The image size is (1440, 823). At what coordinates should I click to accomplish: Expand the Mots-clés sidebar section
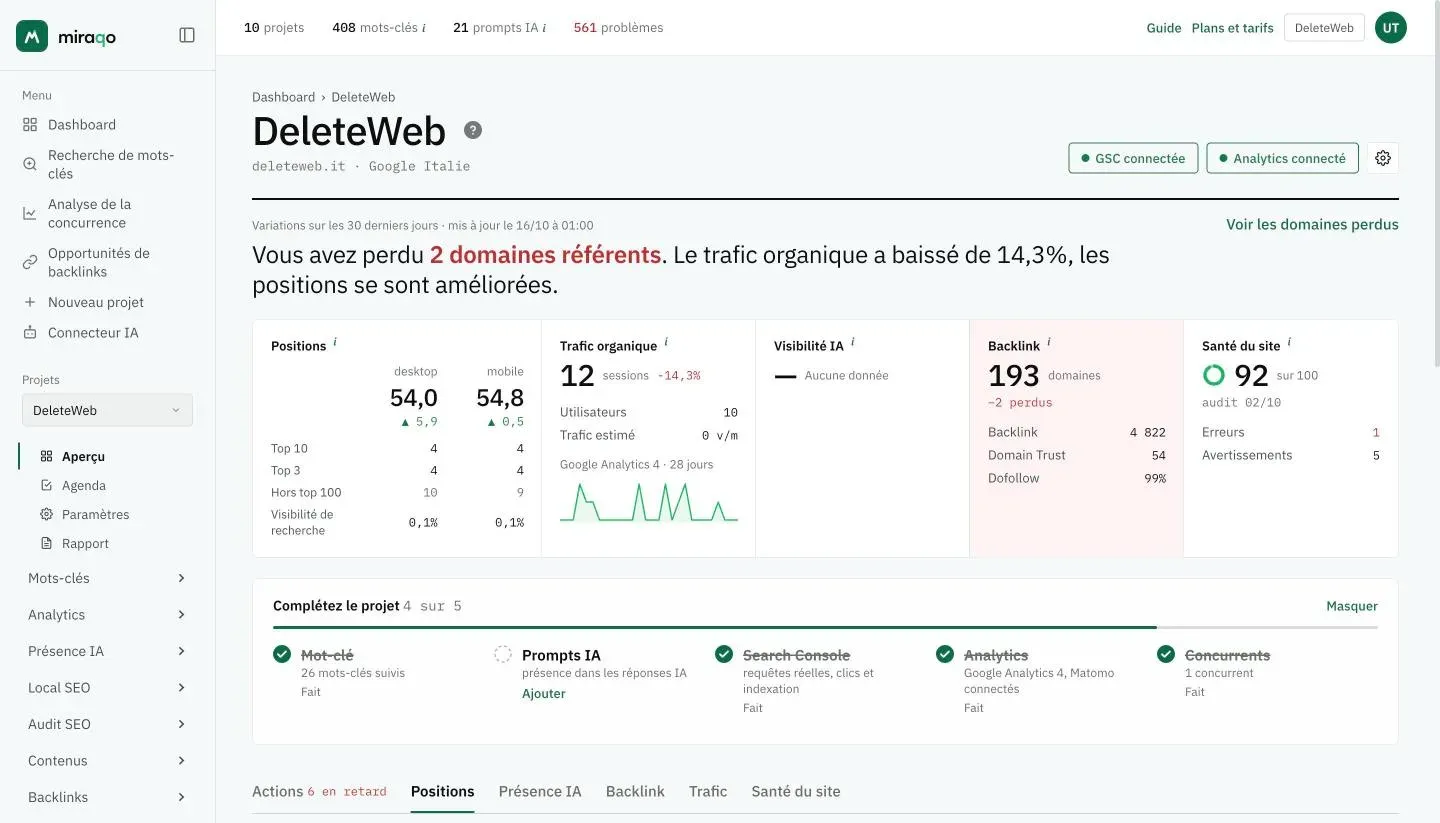click(107, 578)
